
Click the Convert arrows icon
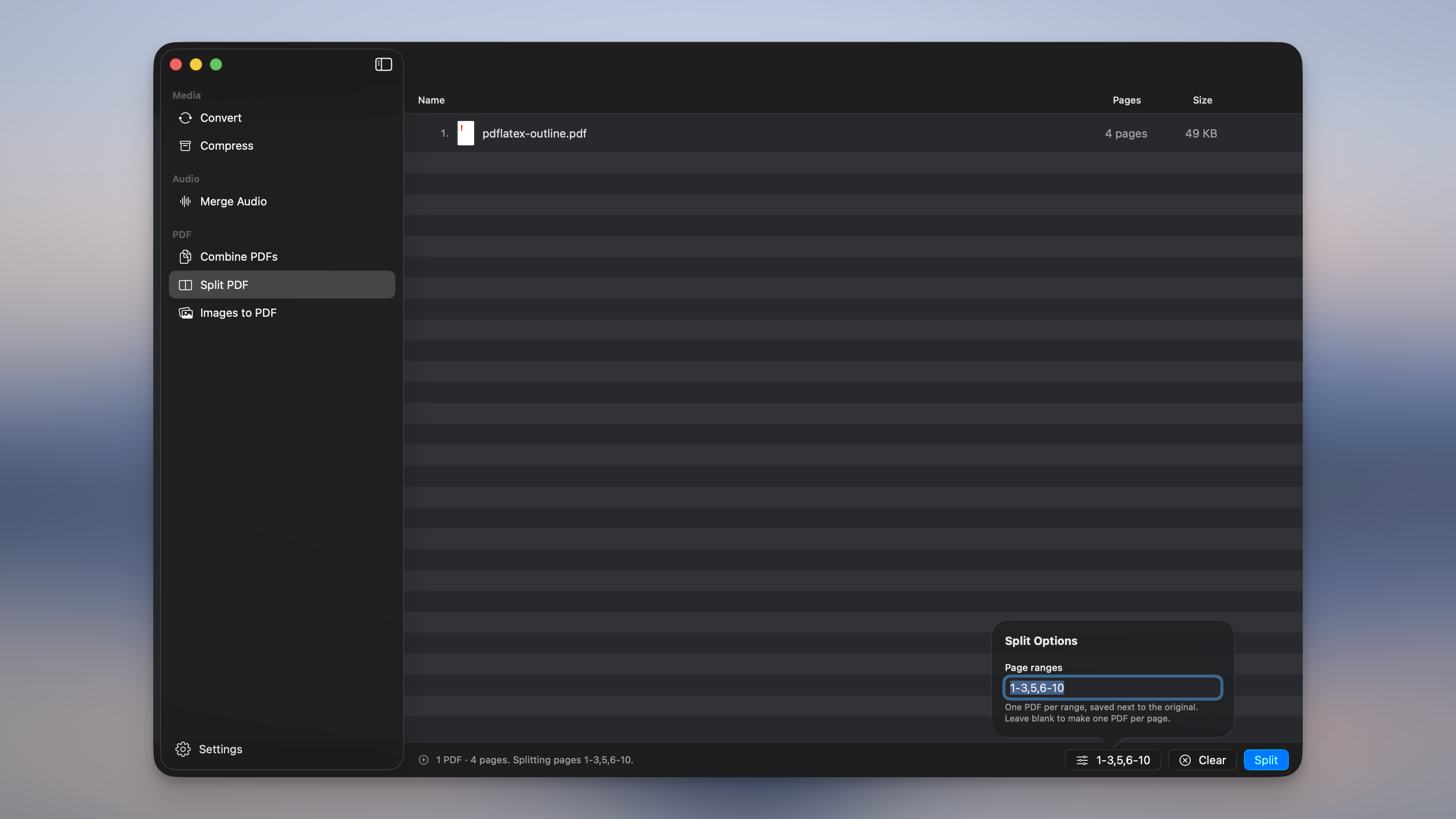pyautogui.click(x=185, y=117)
